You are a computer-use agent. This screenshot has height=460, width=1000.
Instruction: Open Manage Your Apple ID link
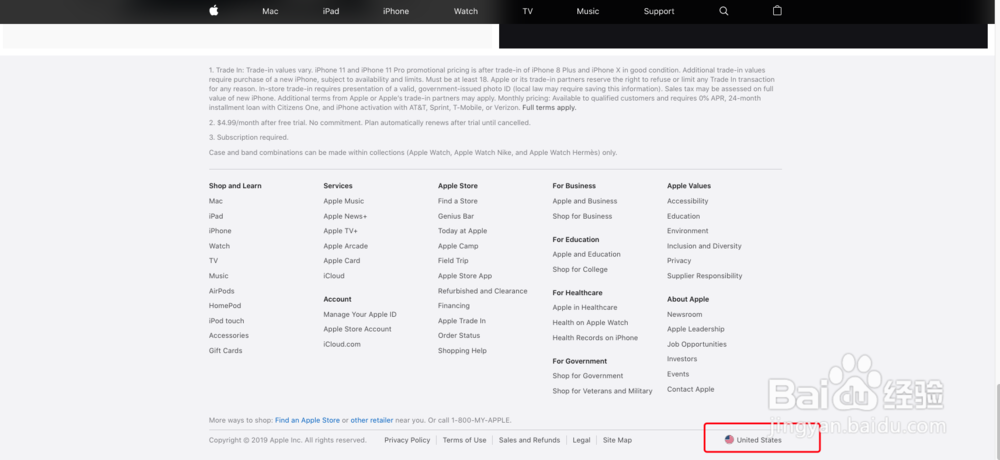tap(360, 315)
